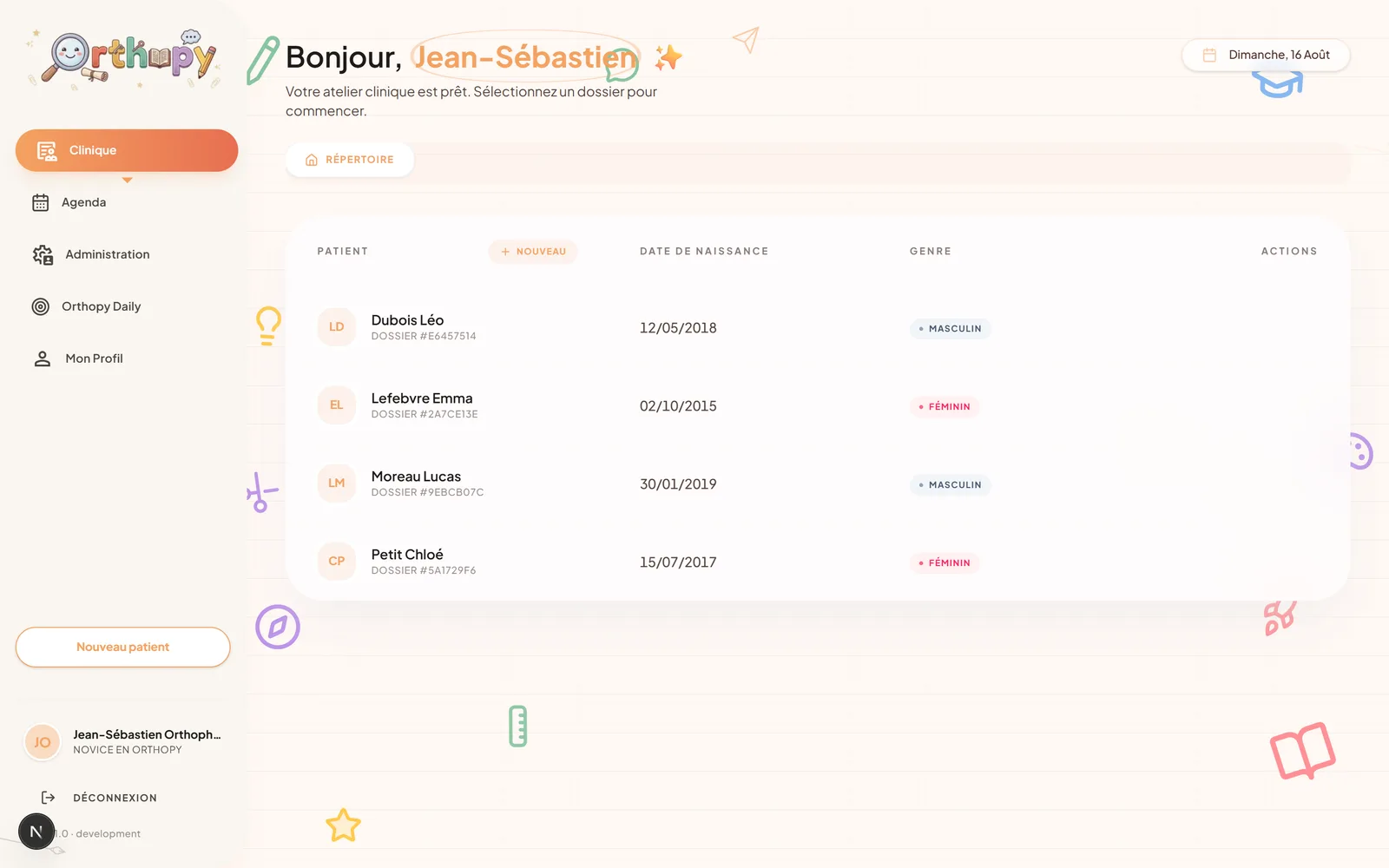Click birth date 30/01/2019

click(678, 484)
